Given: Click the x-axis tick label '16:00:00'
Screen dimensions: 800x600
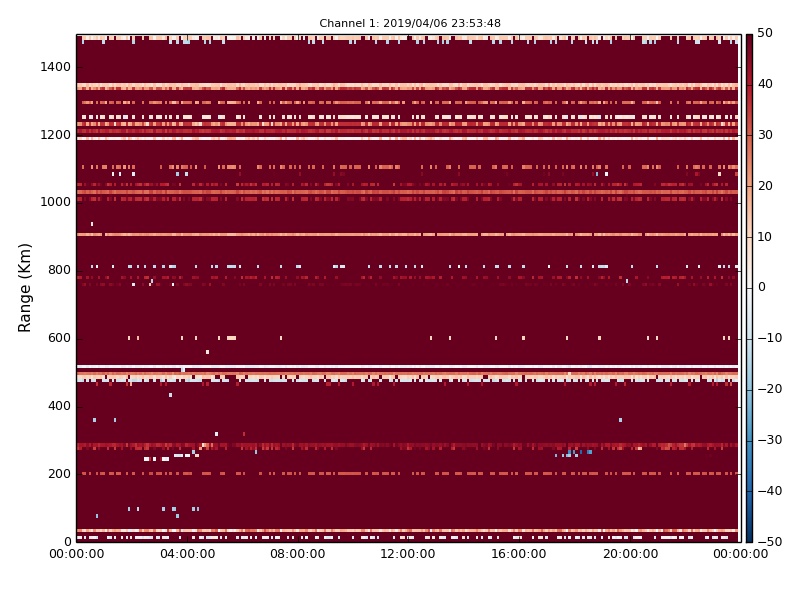Looking at the screenshot, I should click(x=519, y=554).
